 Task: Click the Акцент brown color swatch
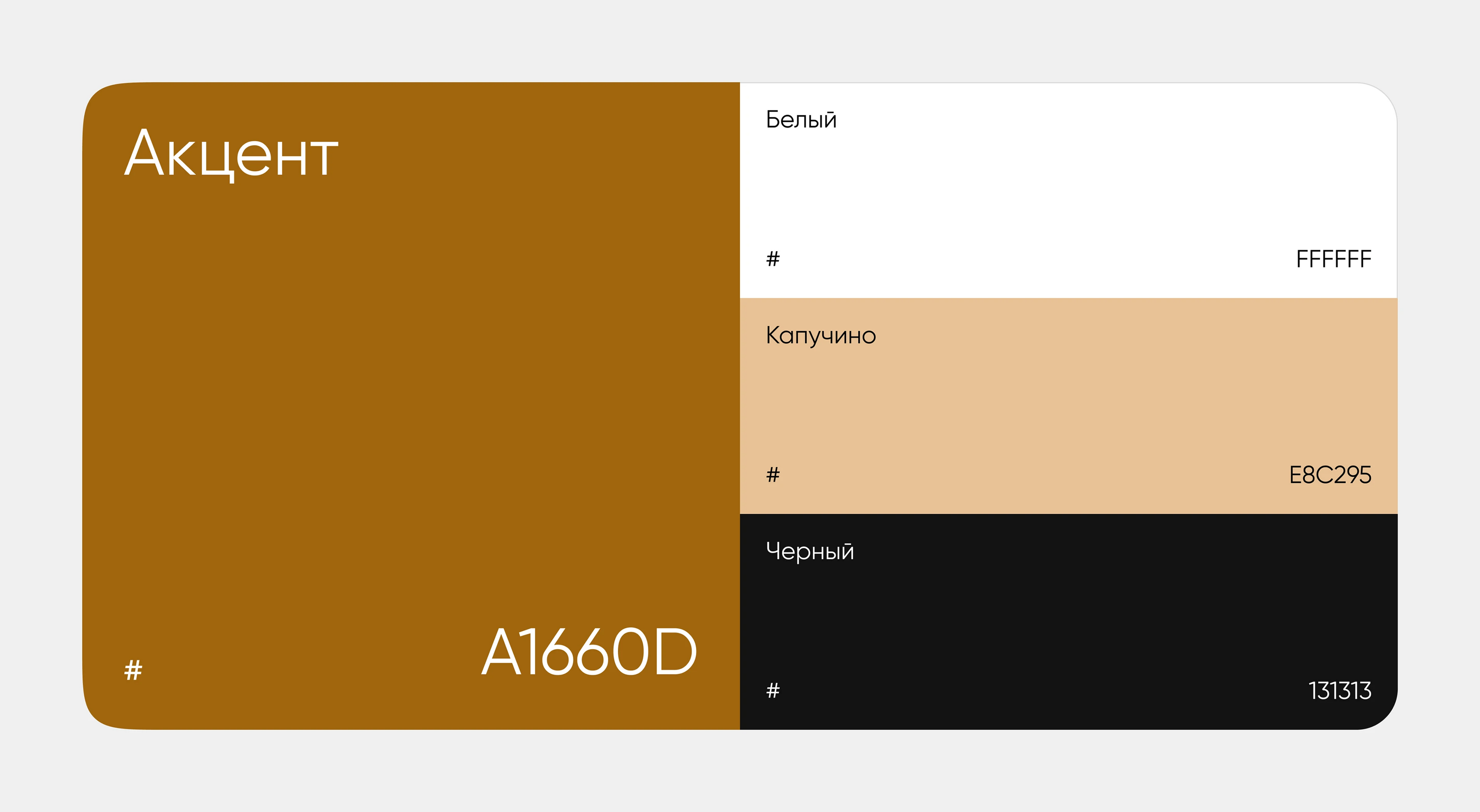click(x=411, y=402)
